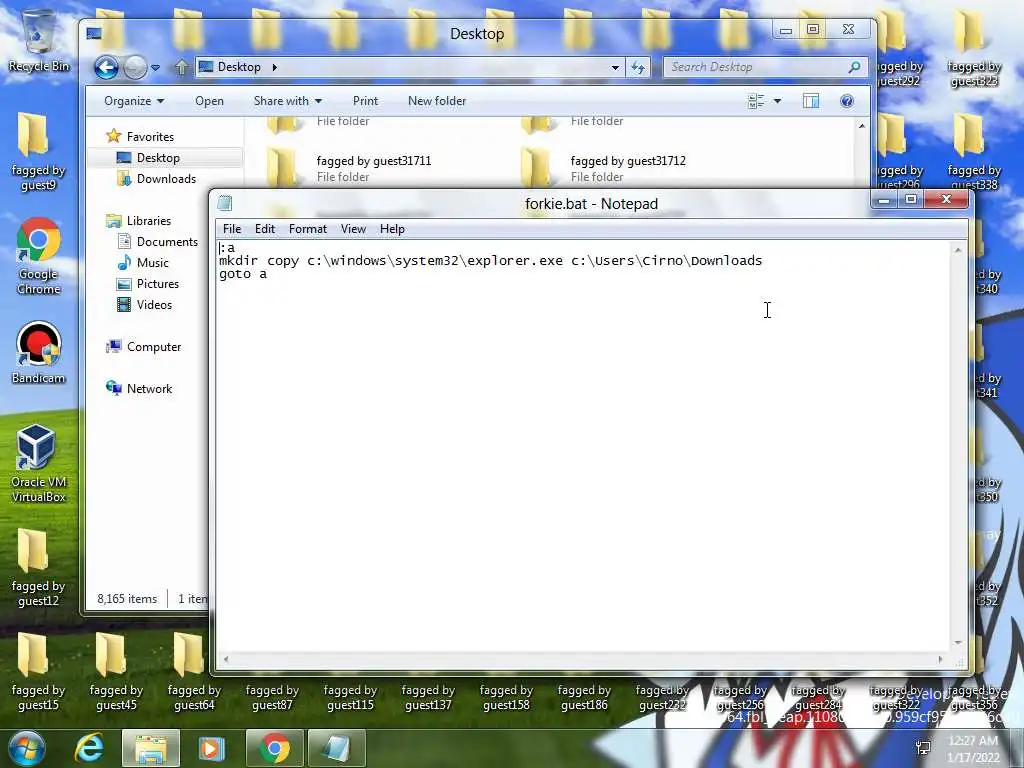This screenshot has width=1024, height=768.
Task: Open Explorer Help icon
Action: coord(846,101)
